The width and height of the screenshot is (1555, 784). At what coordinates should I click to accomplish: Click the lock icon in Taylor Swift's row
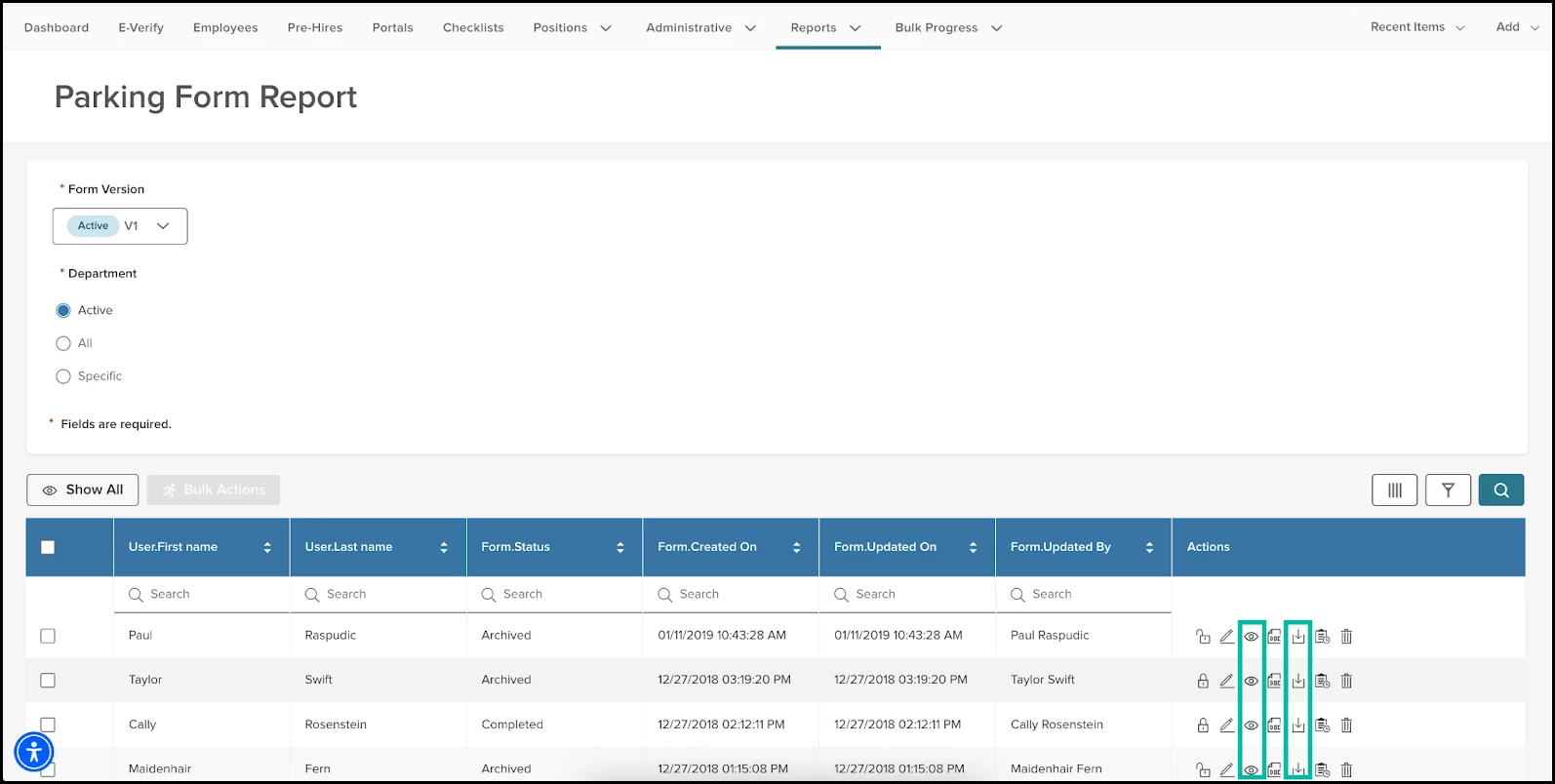pyautogui.click(x=1203, y=681)
